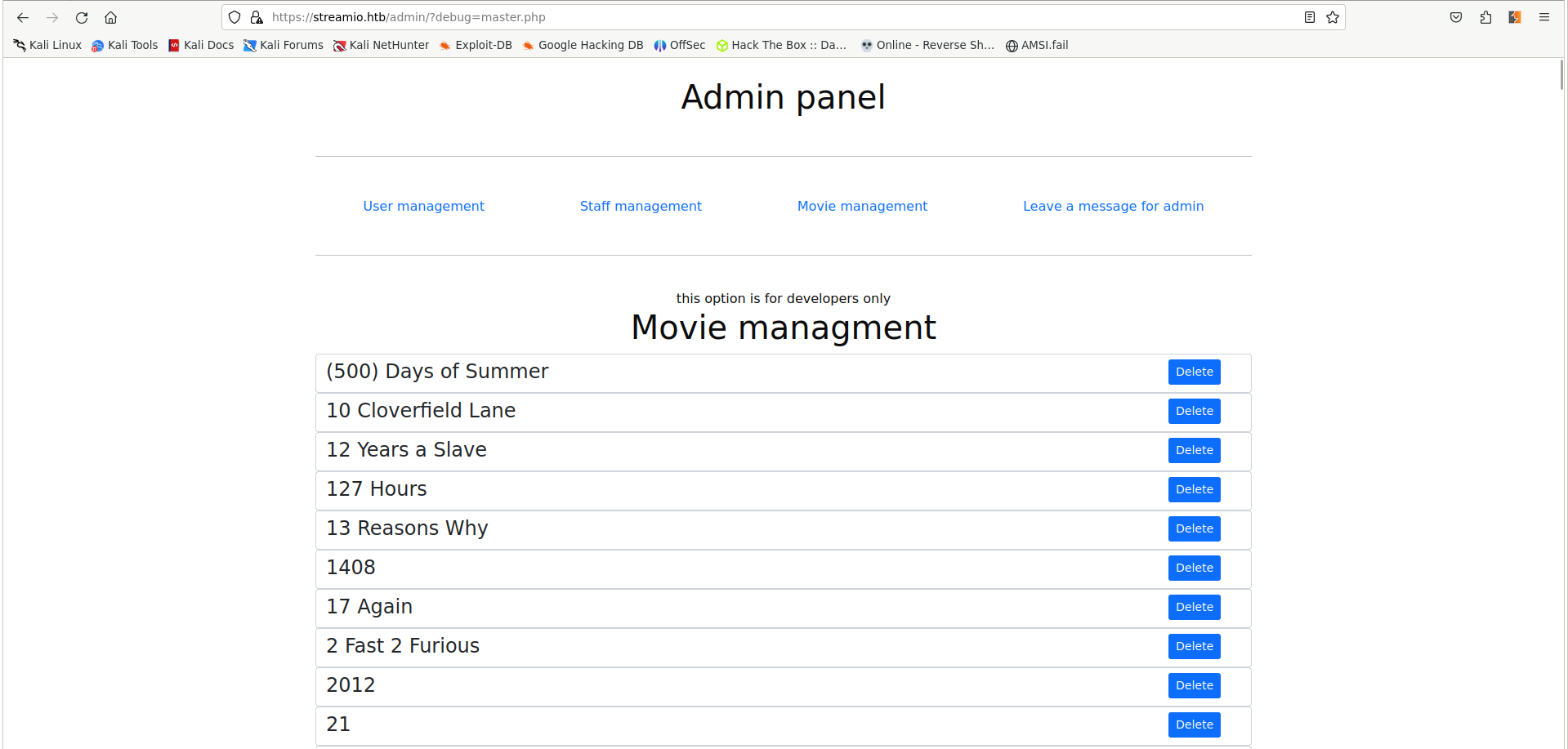The image size is (1568, 749).
Task: Inspect the connection security padlock
Action: 256,17
